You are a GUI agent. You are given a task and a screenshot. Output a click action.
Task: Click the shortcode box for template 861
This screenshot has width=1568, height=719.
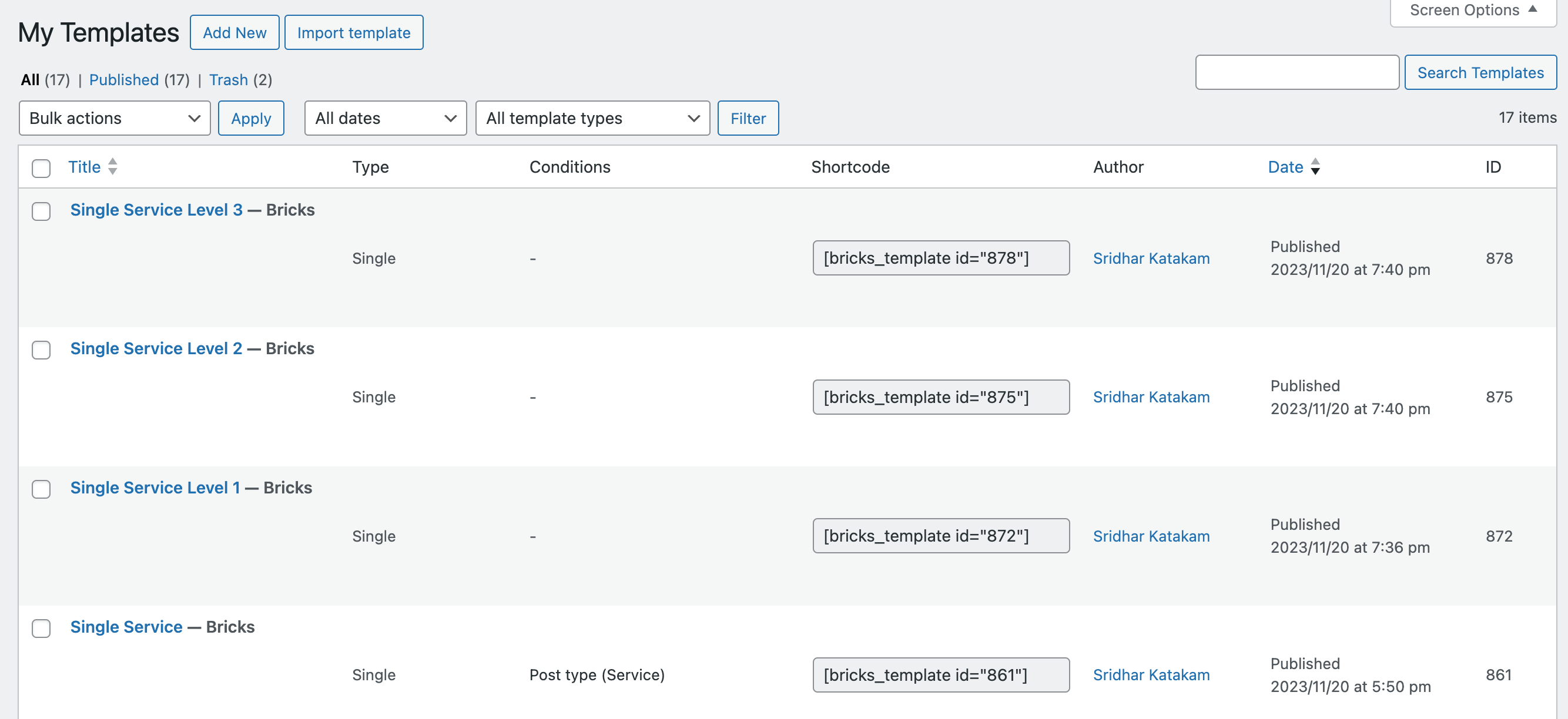940,674
